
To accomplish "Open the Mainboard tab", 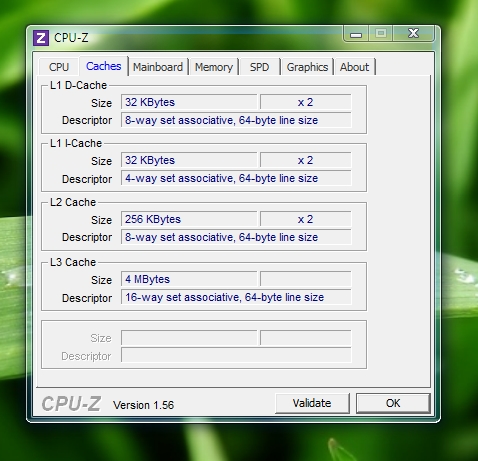I will 158,67.
